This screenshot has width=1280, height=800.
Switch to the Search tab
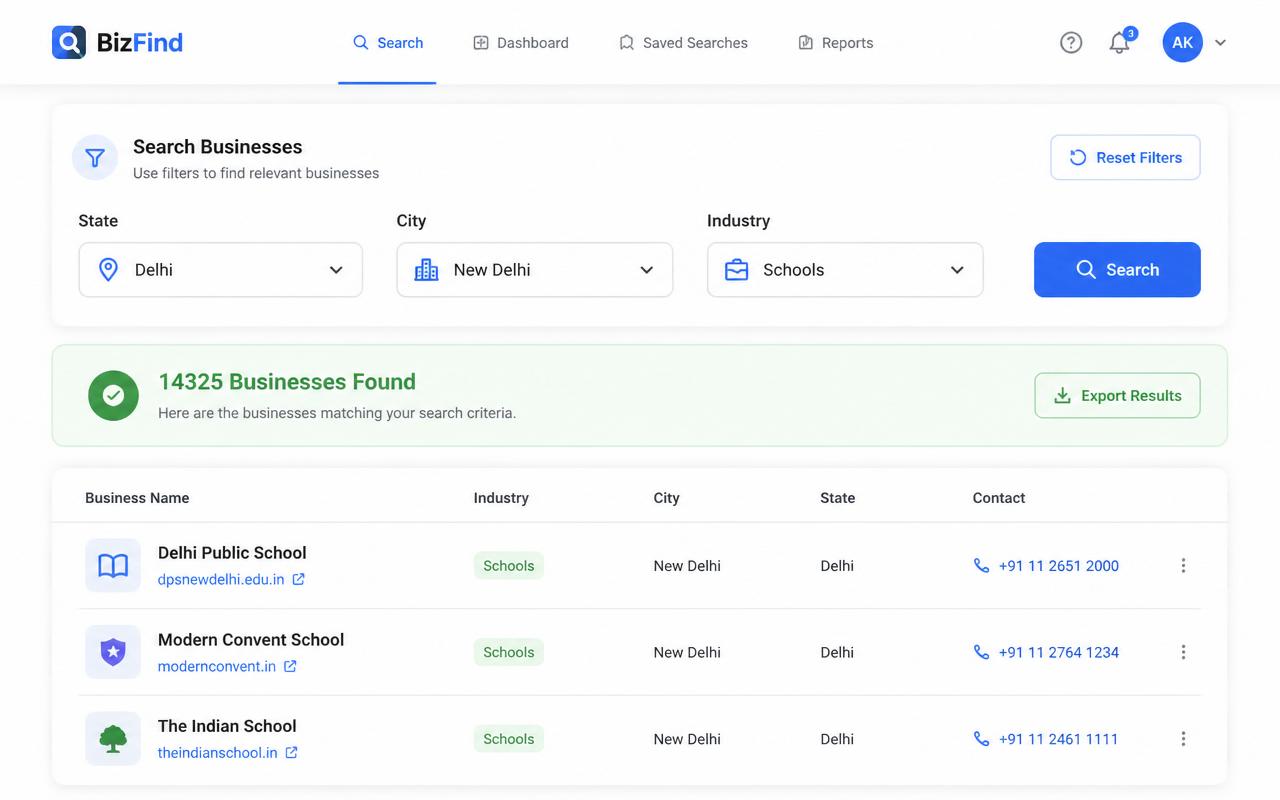pyautogui.click(x=388, y=43)
